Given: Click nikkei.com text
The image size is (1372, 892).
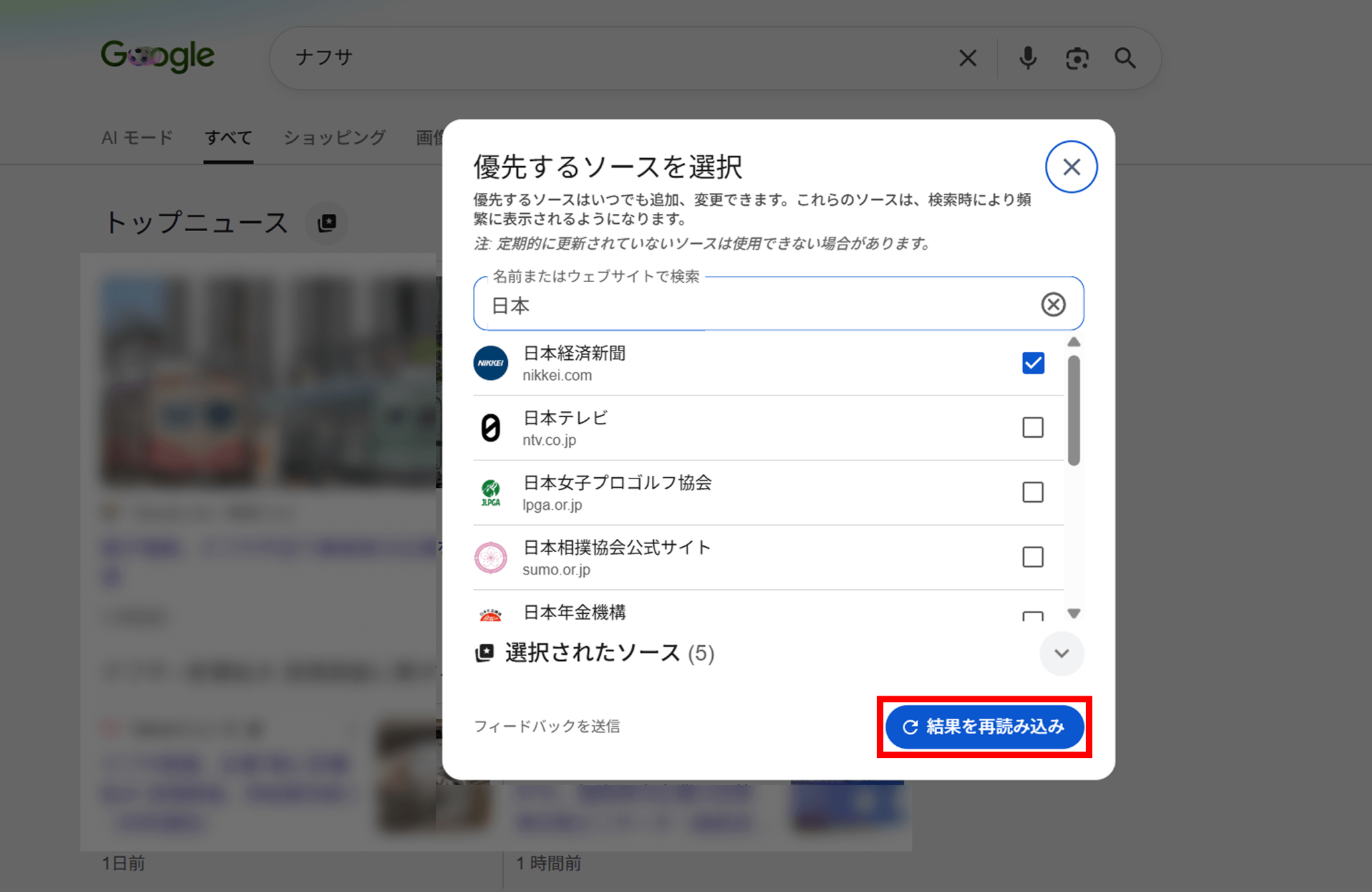Looking at the screenshot, I should click(x=557, y=375).
